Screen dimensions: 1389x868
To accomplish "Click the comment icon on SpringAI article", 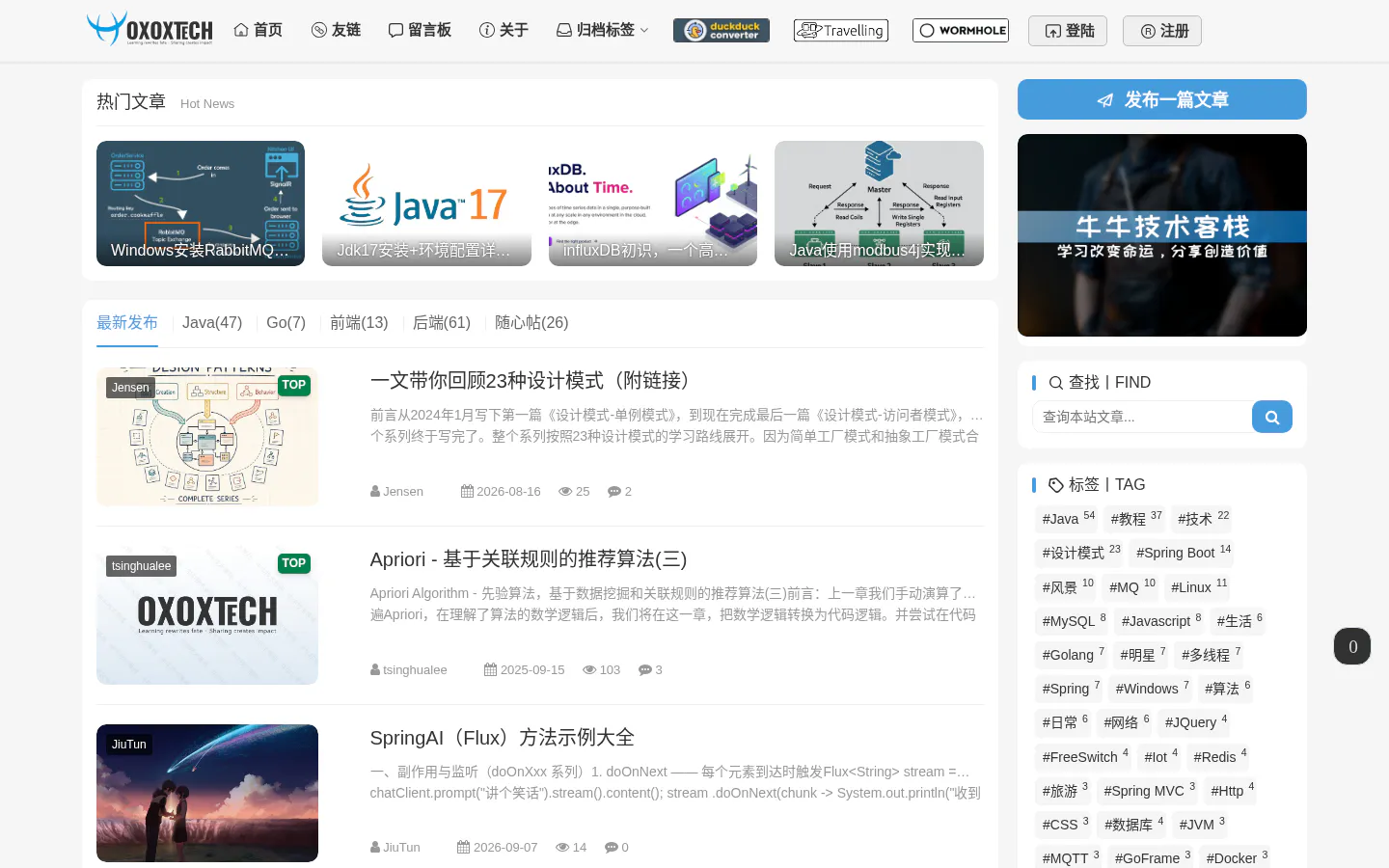I will (611, 847).
